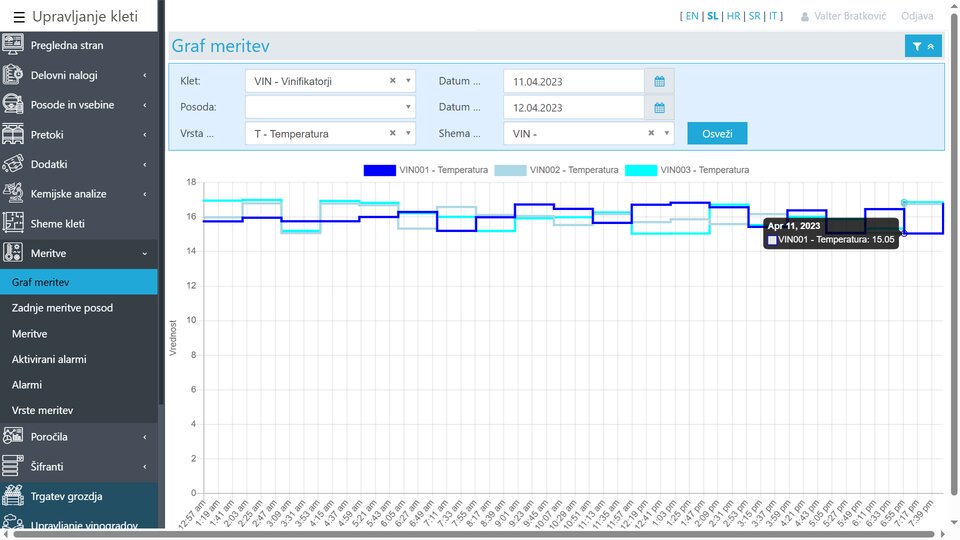
Task: Open the Klet dropdown
Action: coord(329,81)
